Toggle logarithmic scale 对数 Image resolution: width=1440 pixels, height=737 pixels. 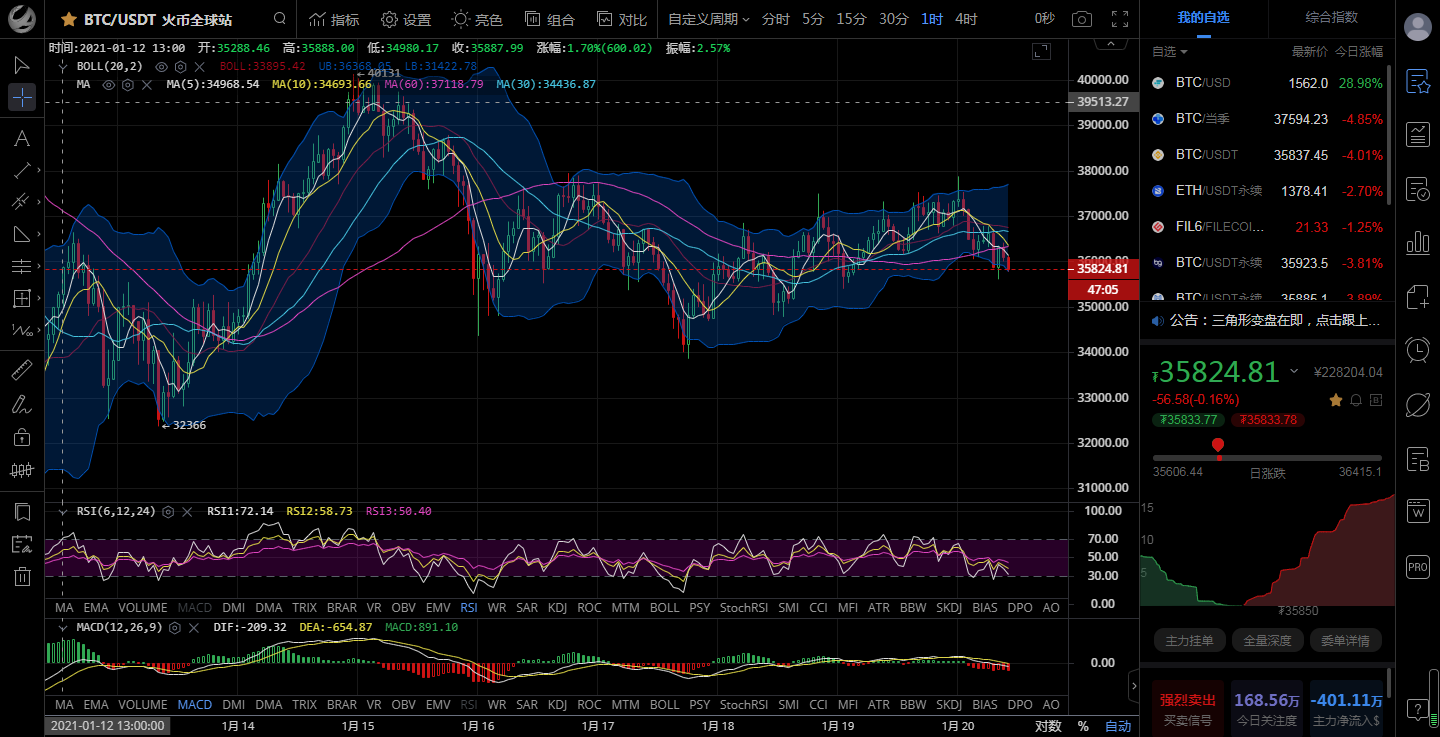point(1047,726)
